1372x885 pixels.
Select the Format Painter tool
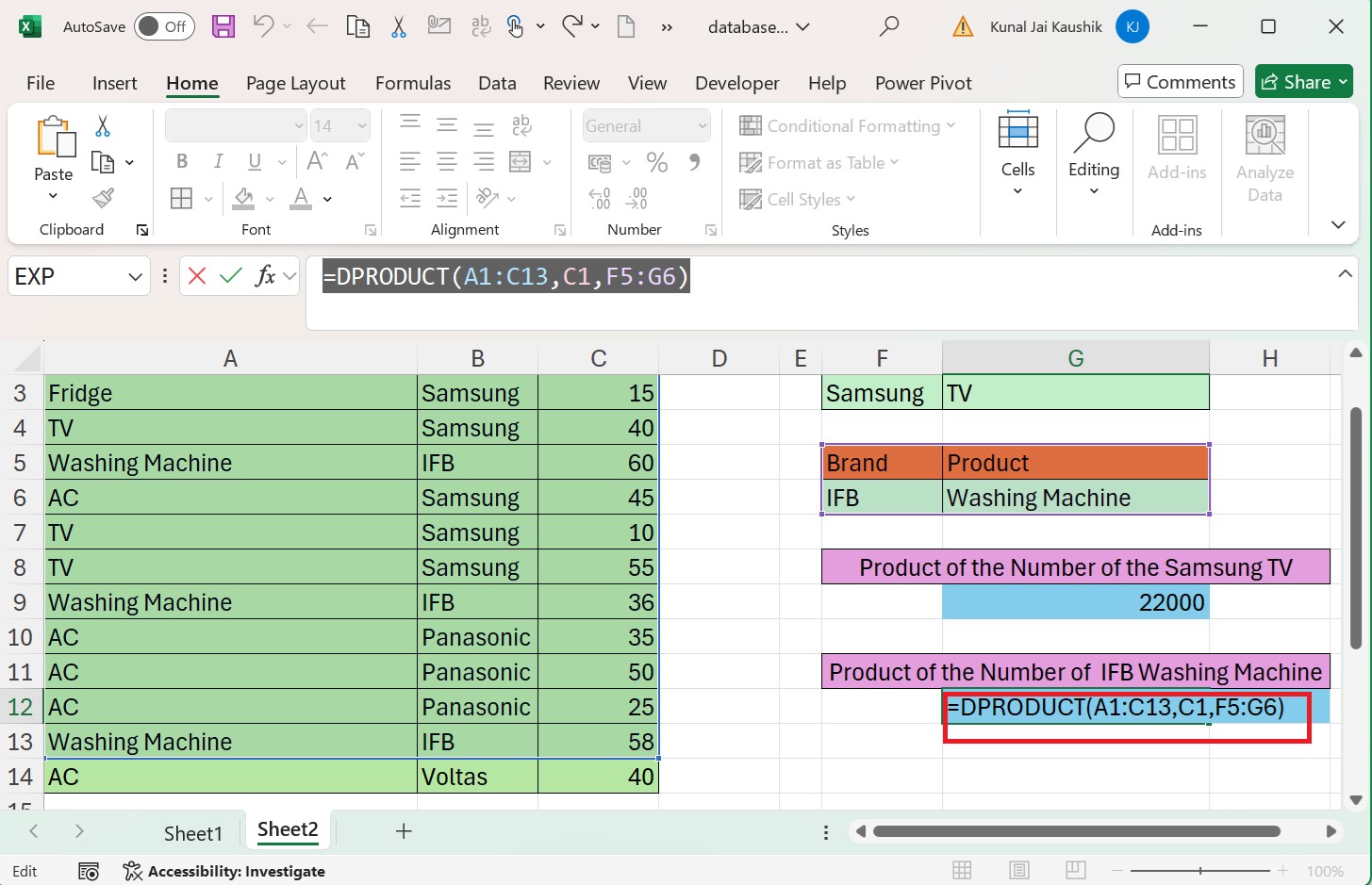point(104,199)
